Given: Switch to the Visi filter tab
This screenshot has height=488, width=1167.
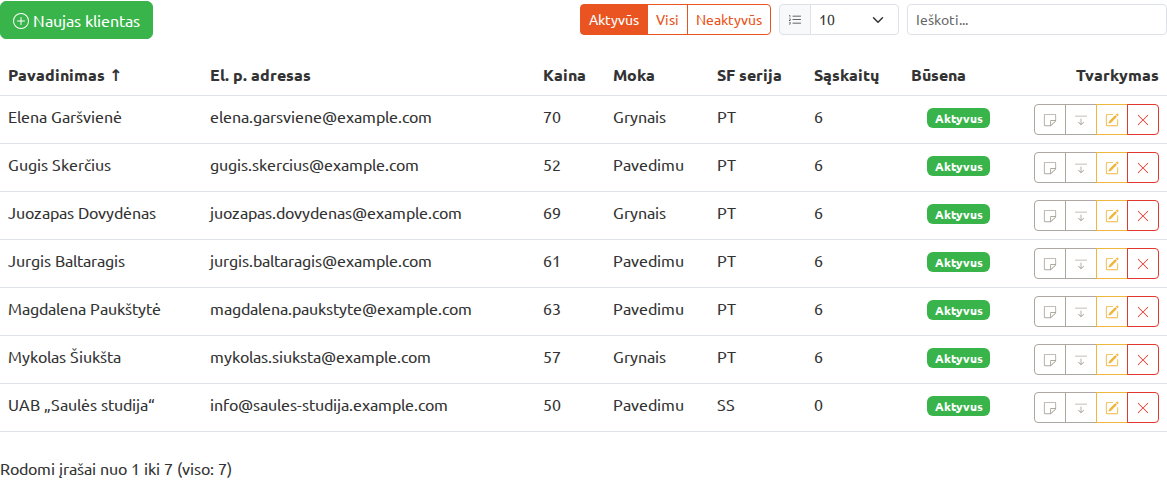Looking at the screenshot, I should click(x=668, y=20).
